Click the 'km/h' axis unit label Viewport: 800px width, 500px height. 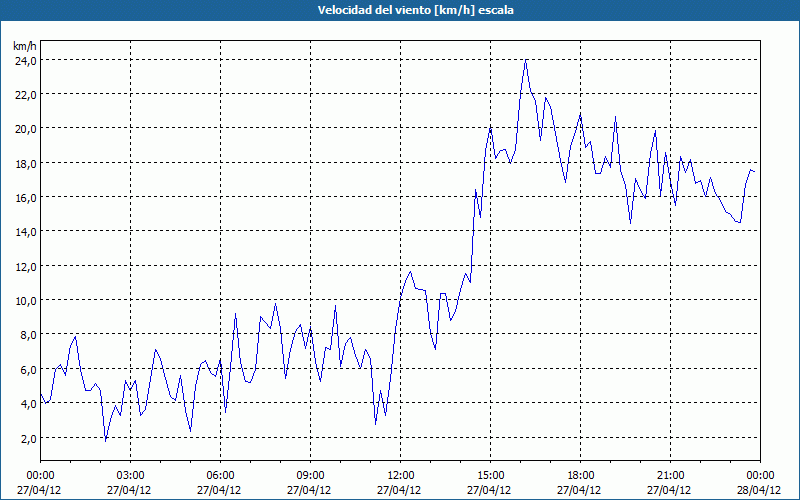(x=24, y=46)
